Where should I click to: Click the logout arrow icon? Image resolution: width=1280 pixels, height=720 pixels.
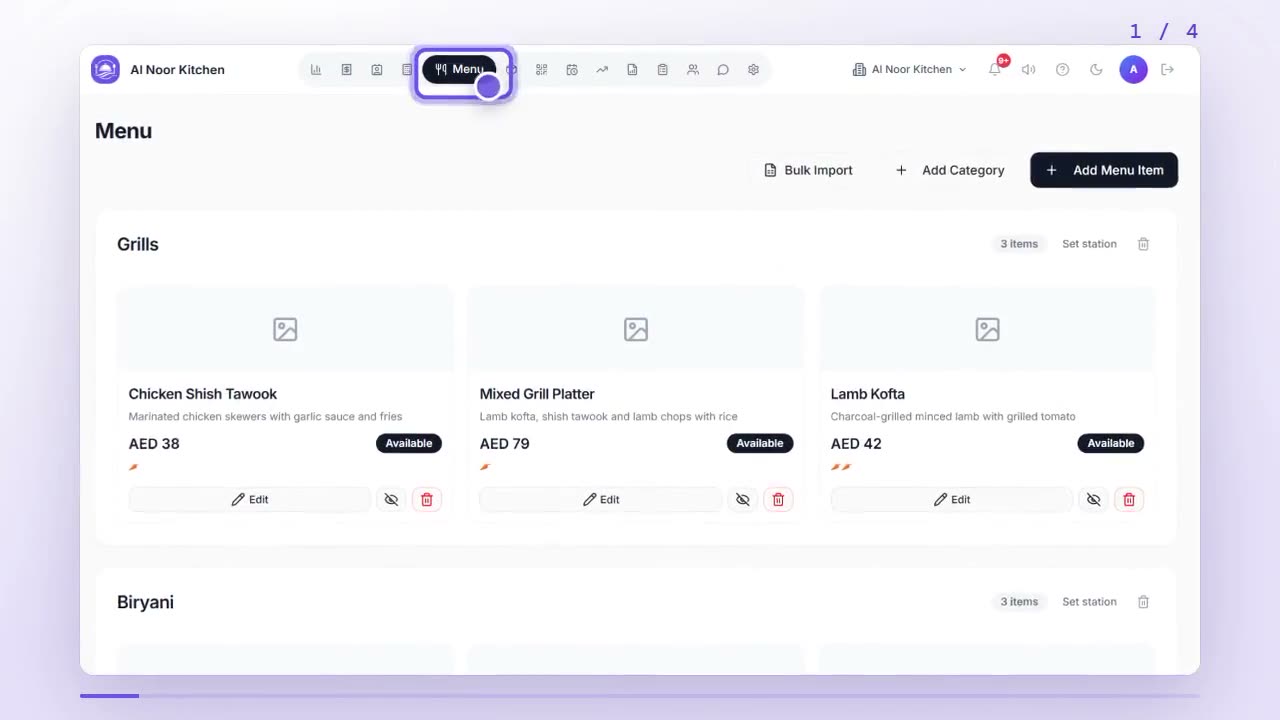[x=1167, y=70]
